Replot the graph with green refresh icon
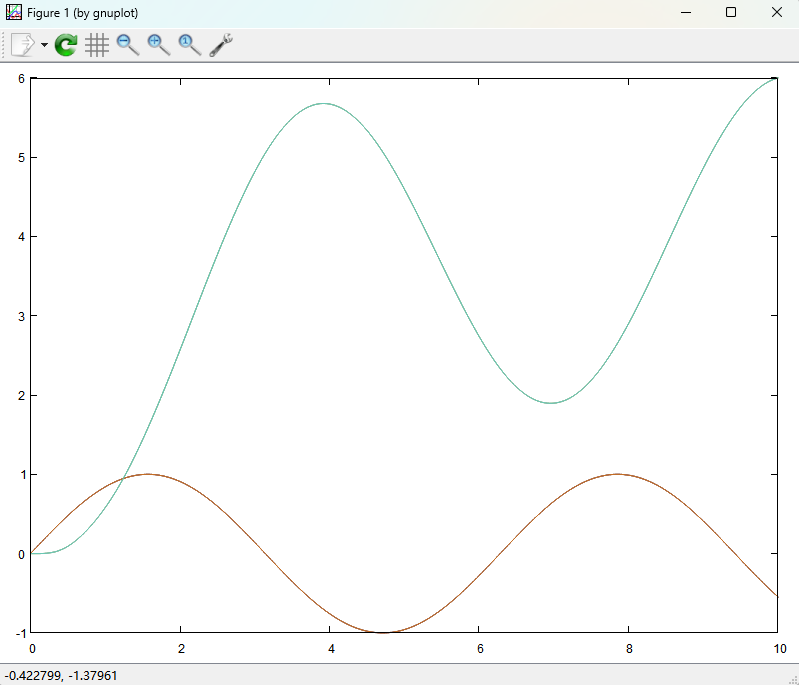Image resolution: width=799 pixels, height=685 pixels. coord(66,45)
